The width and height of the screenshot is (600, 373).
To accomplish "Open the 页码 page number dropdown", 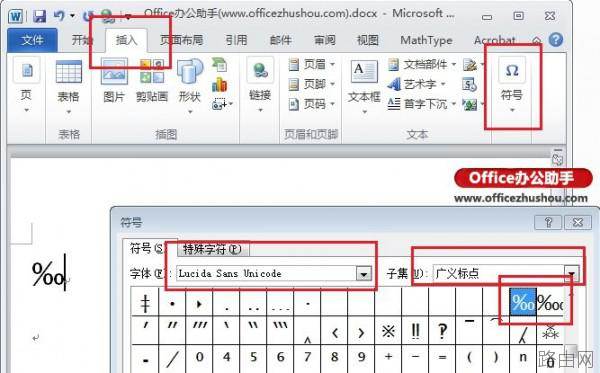I will tap(311, 104).
